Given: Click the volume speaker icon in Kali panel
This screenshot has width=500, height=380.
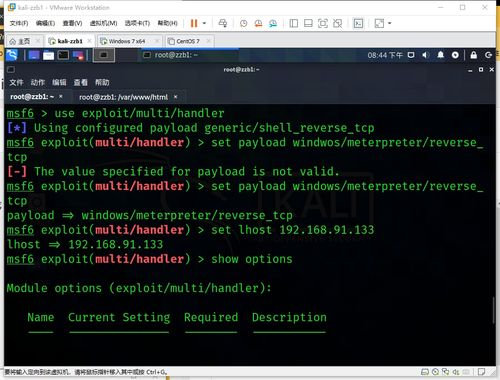Looking at the screenshot, I should pyautogui.click(x=425, y=55).
